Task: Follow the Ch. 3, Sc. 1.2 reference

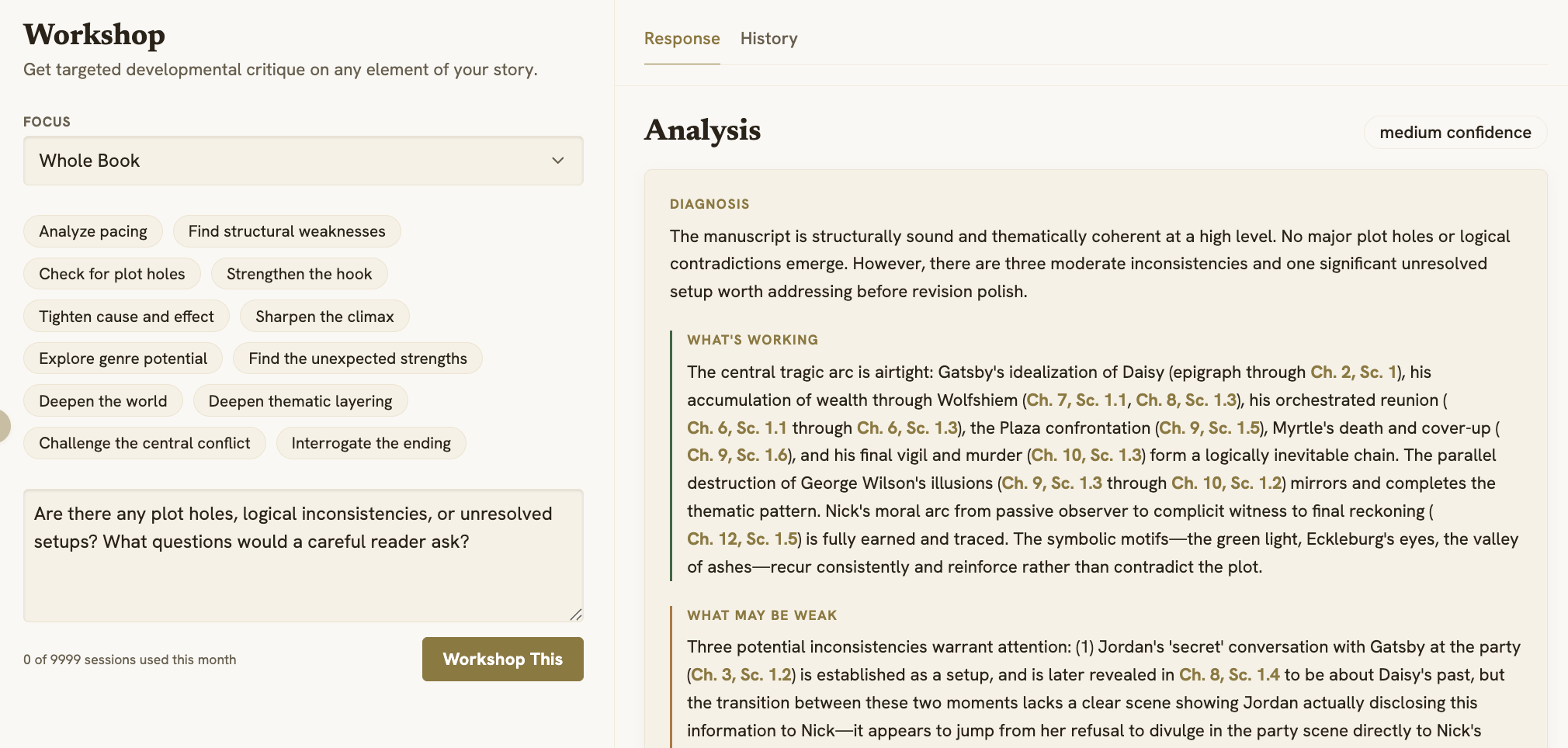Action: (x=741, y=675)
